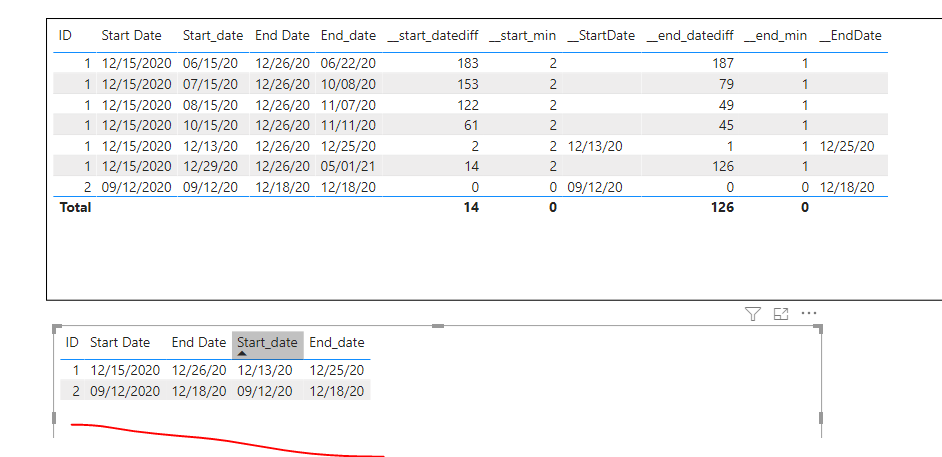Grab the top-middle resize handle of lower visual
This screenshot has height=457, width=942.
click(x=438, y=325)
